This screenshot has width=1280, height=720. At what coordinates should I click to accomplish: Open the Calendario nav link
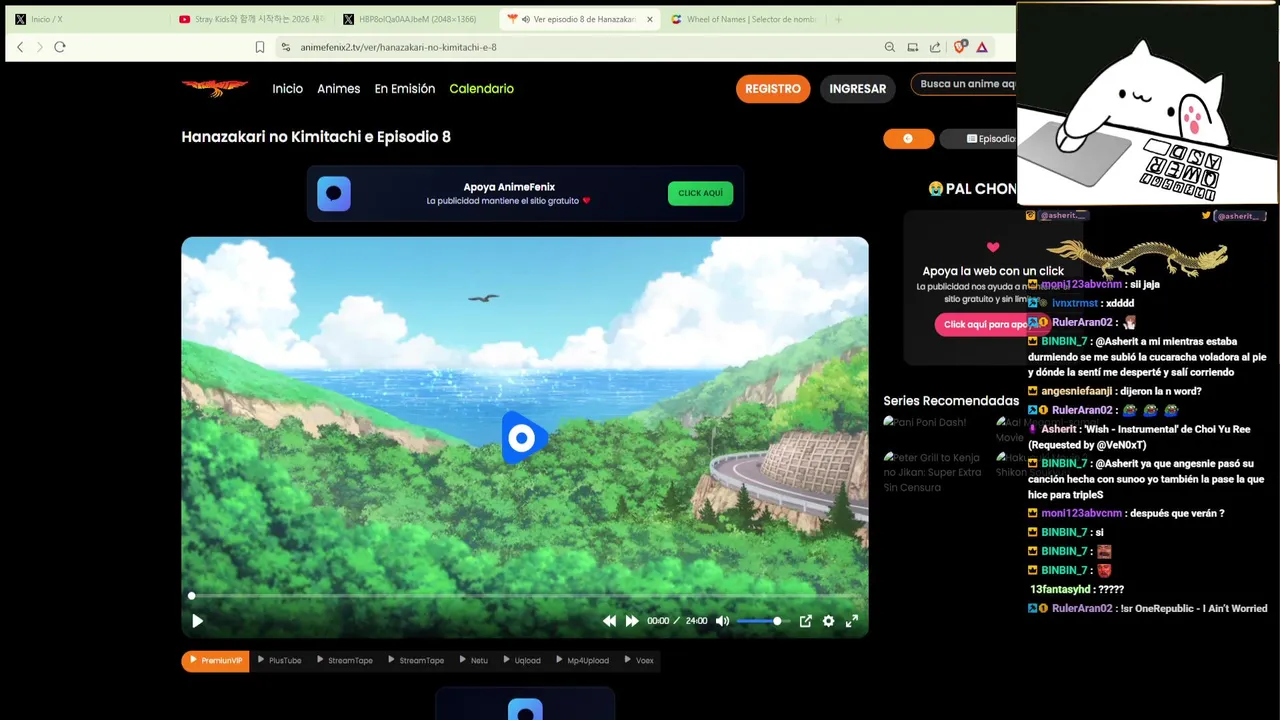[x=481, y=89]
